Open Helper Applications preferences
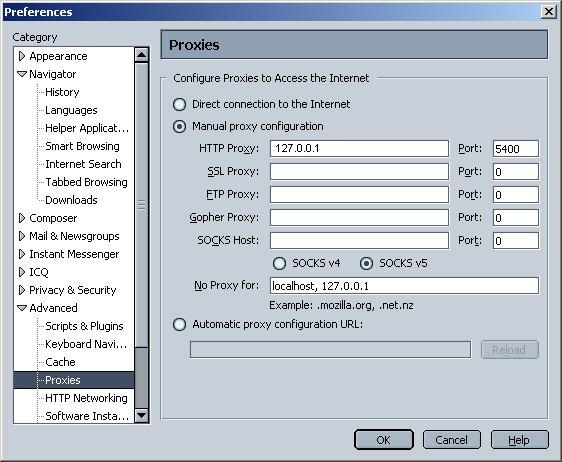 coord(87,128)
